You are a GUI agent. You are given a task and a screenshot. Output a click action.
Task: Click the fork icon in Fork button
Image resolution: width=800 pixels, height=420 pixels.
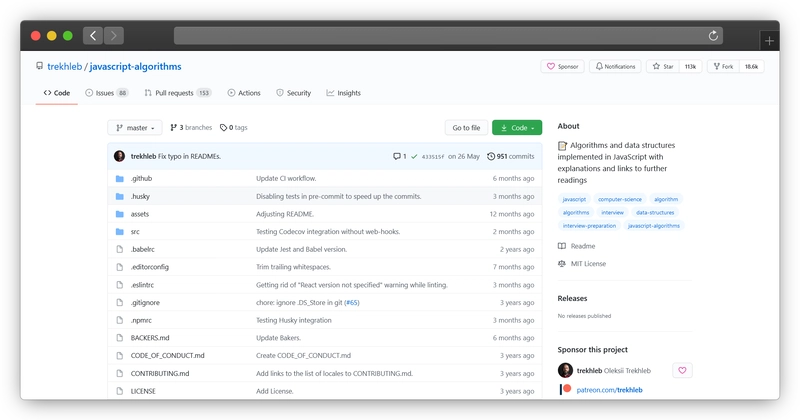click(x=716, y=66)
